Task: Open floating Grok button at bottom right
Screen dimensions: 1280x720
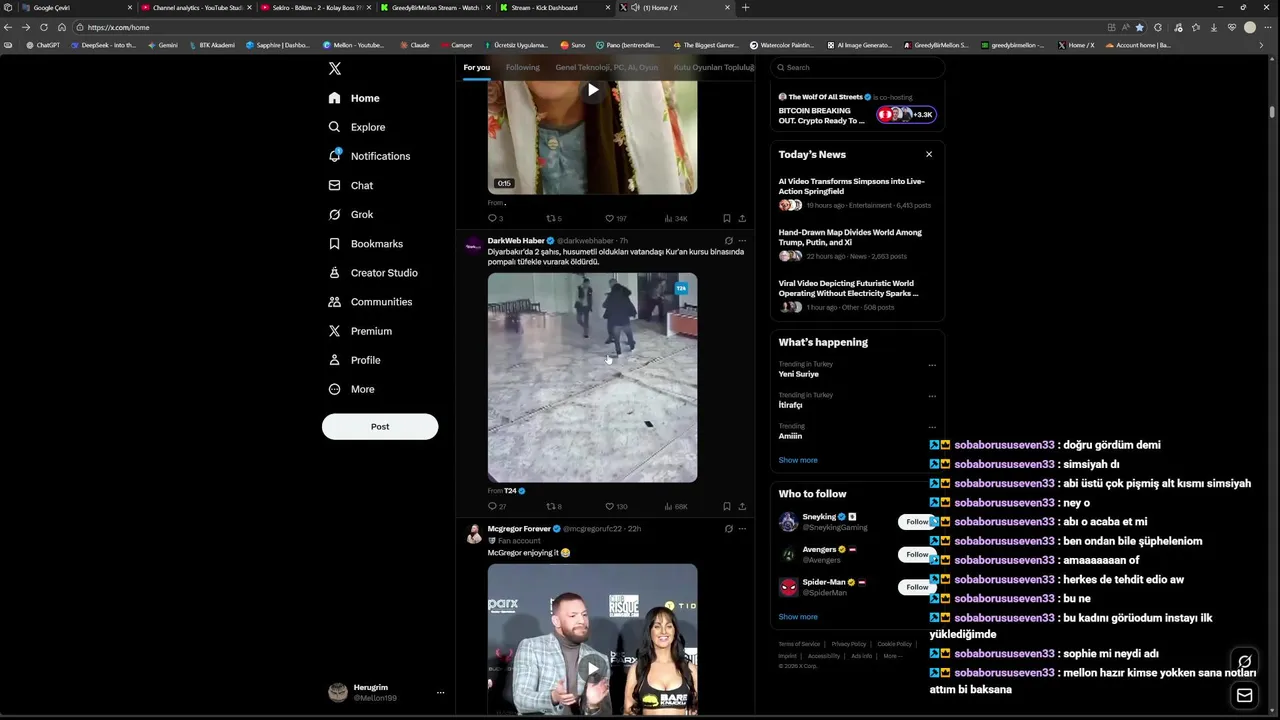Action: (x=1244, y=661)
